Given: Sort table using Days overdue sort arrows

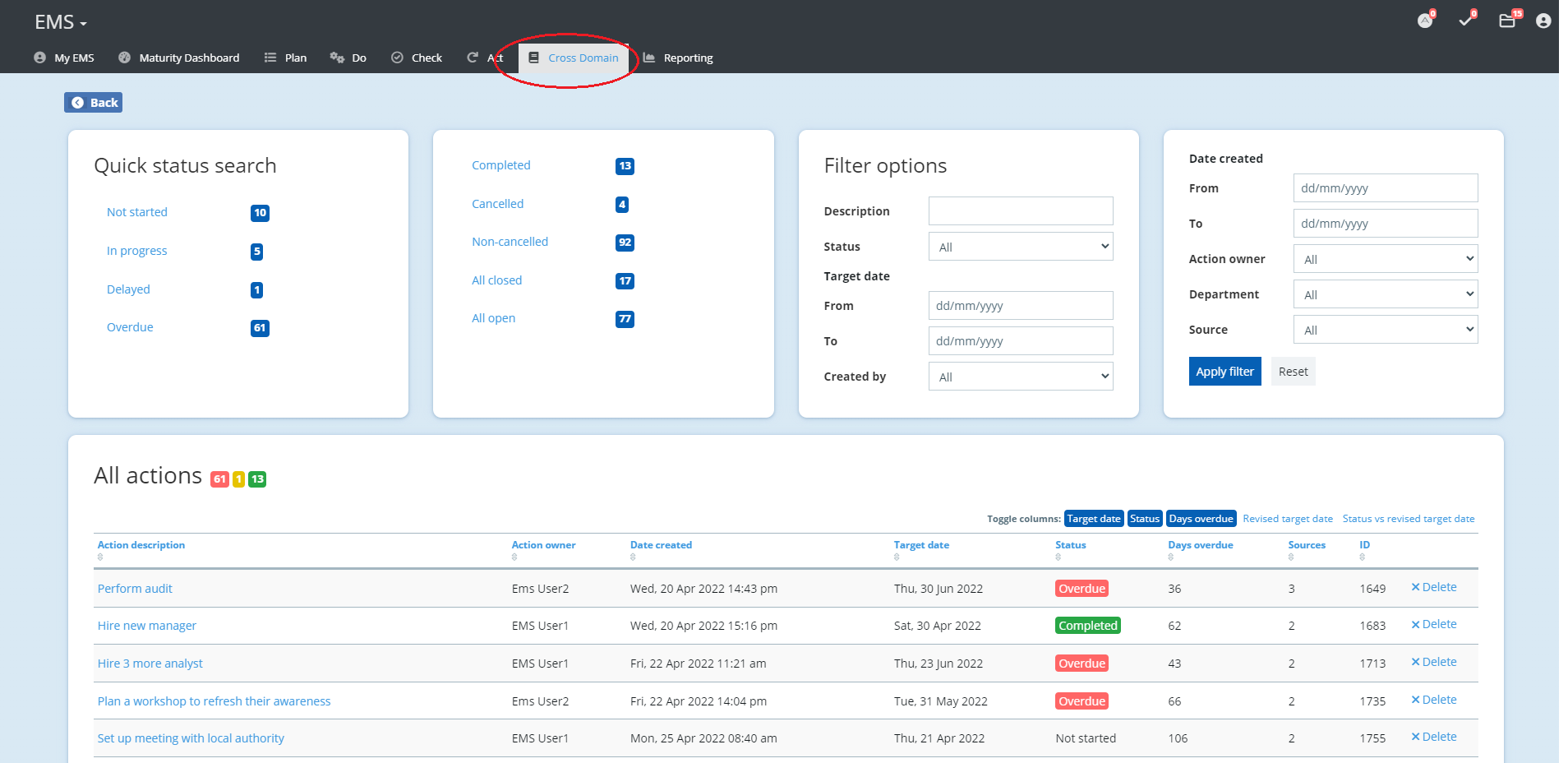Looking at the screenshot, I should [x=1170, y=557].
